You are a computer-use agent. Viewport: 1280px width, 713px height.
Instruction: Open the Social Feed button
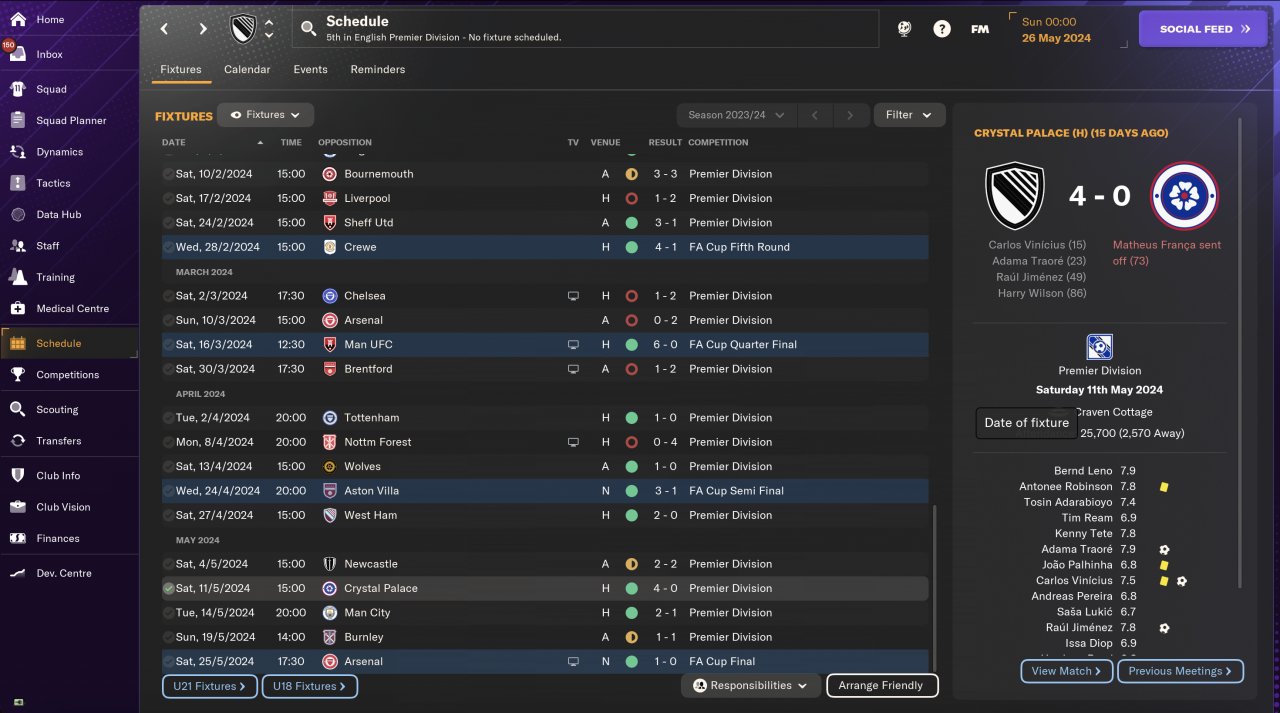tap(1202, 29)
